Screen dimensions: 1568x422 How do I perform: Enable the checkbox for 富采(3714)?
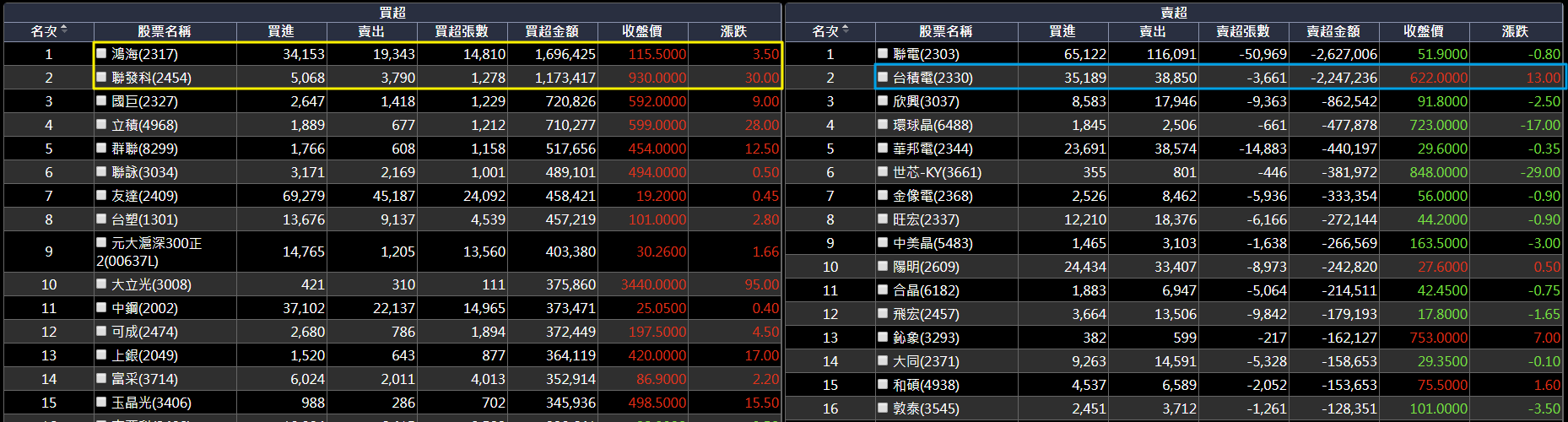click(x=101, y=378)
